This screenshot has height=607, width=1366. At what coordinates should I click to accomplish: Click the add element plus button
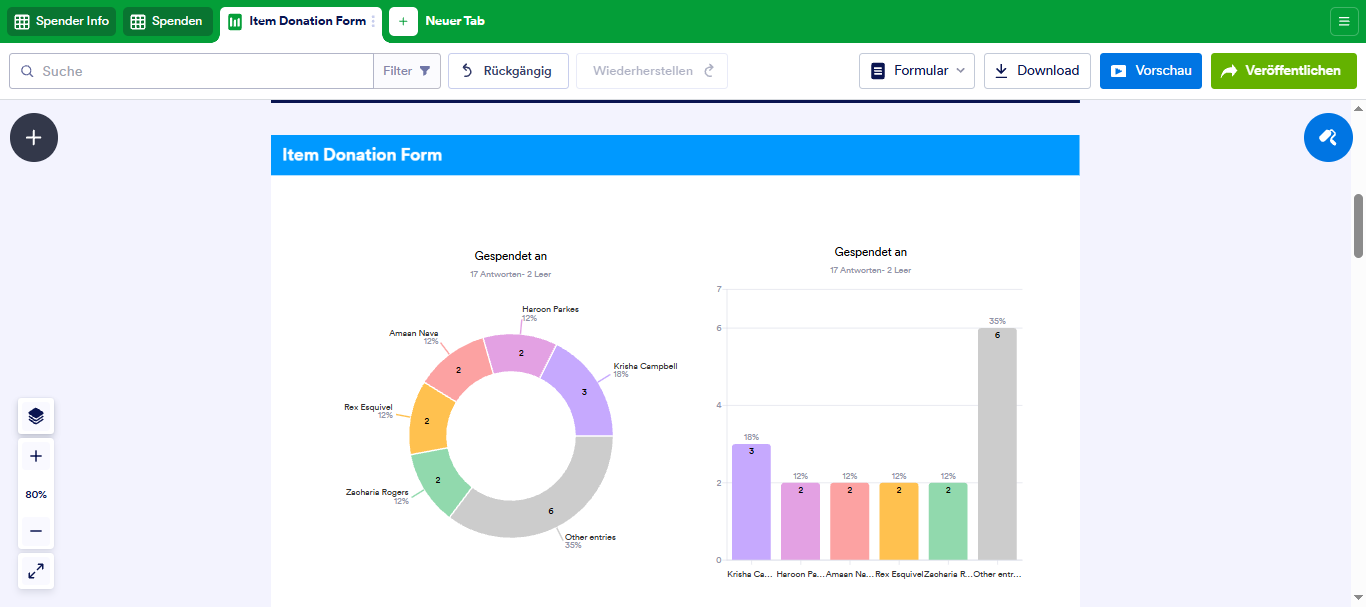pos(34,137)
